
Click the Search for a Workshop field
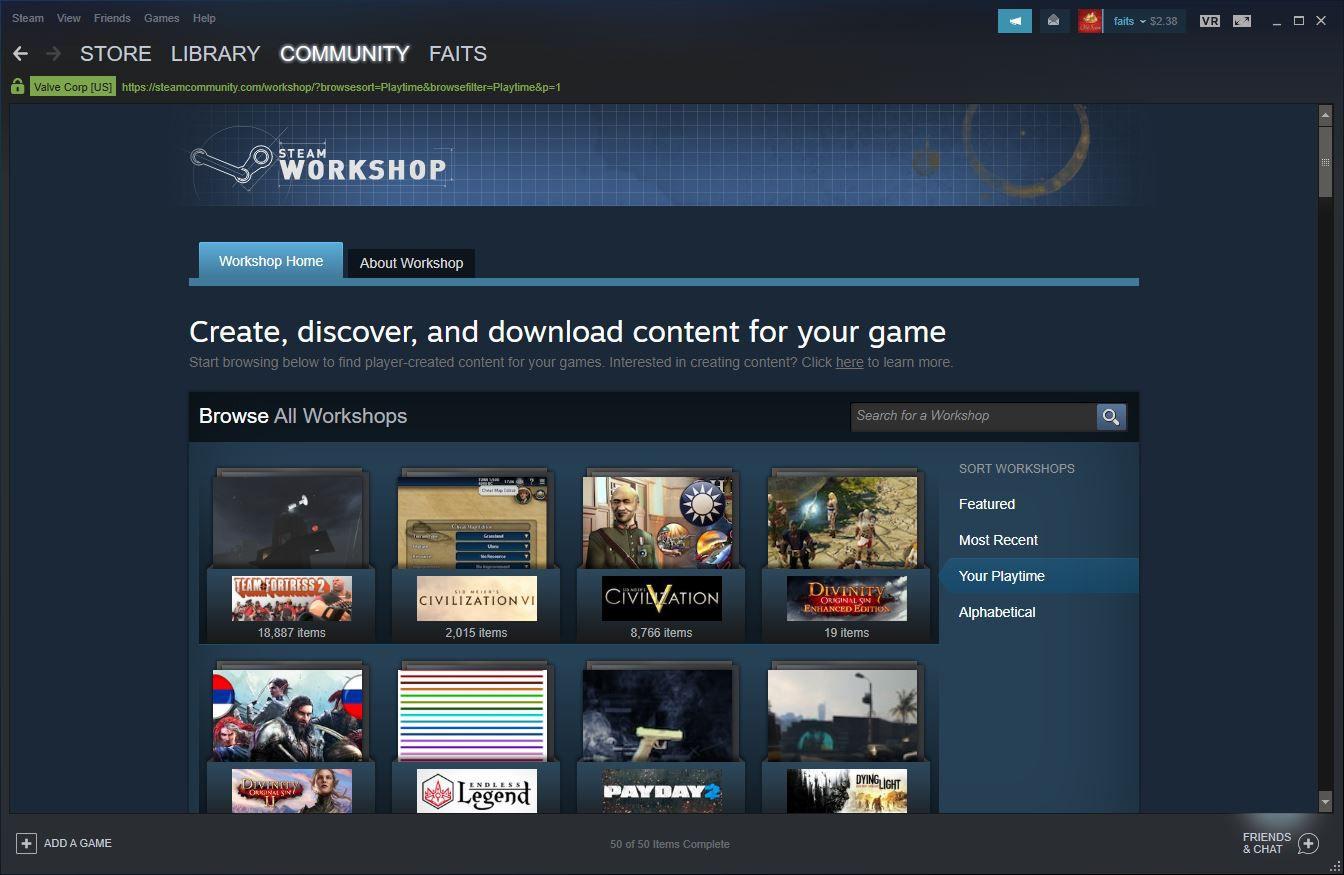pyautogui.click(x=972, y=416)
